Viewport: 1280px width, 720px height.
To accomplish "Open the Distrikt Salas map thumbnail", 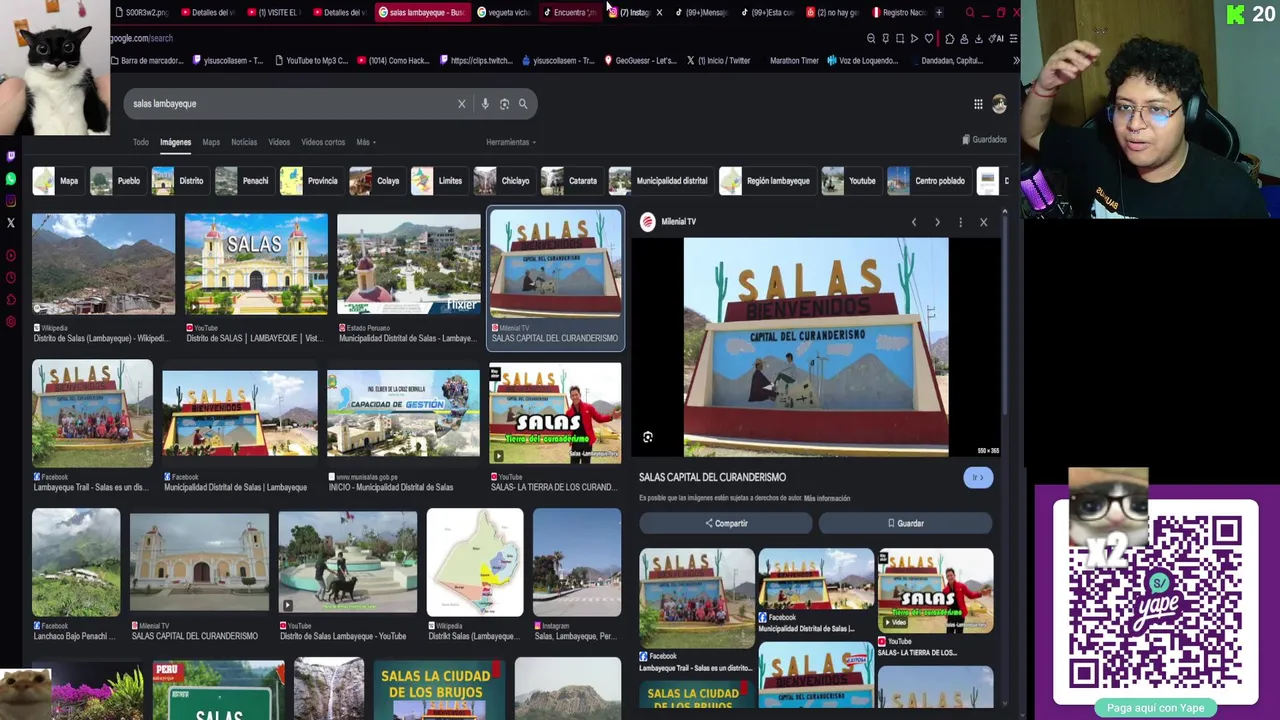I will coord(475,562).
